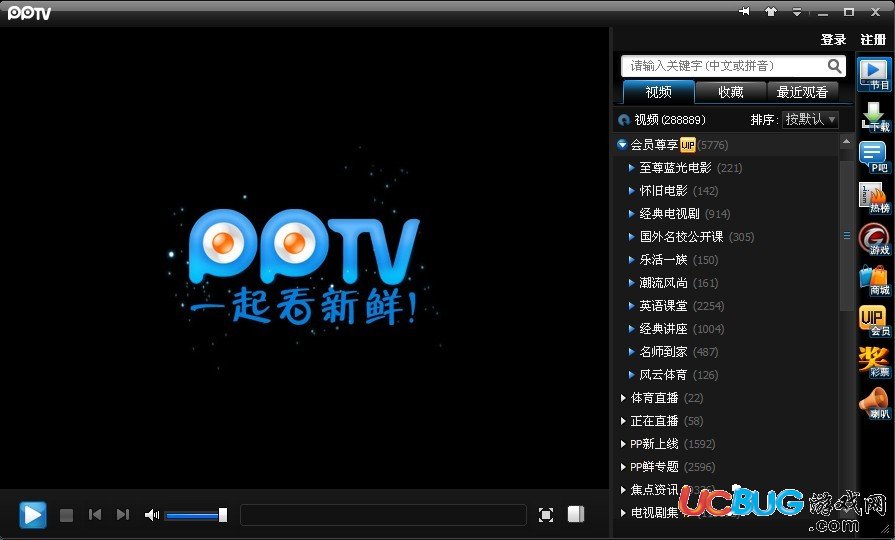The height and width of the screenshot is (540, 895).
Task: Open the 按默认 sort dropdown
Action: tap(810, 119)
